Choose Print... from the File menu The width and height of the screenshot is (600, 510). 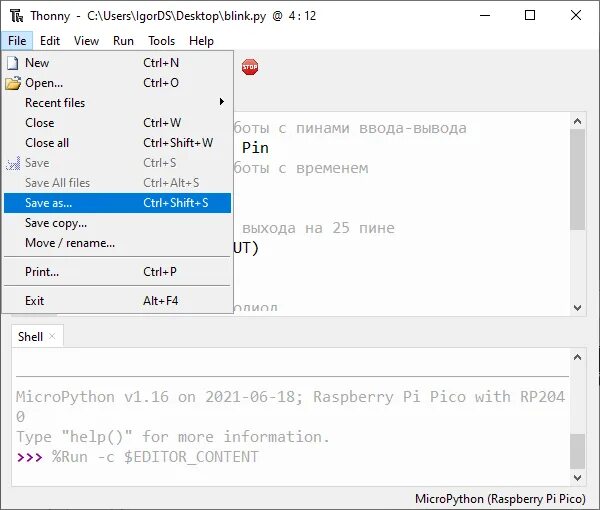point(117,272)
